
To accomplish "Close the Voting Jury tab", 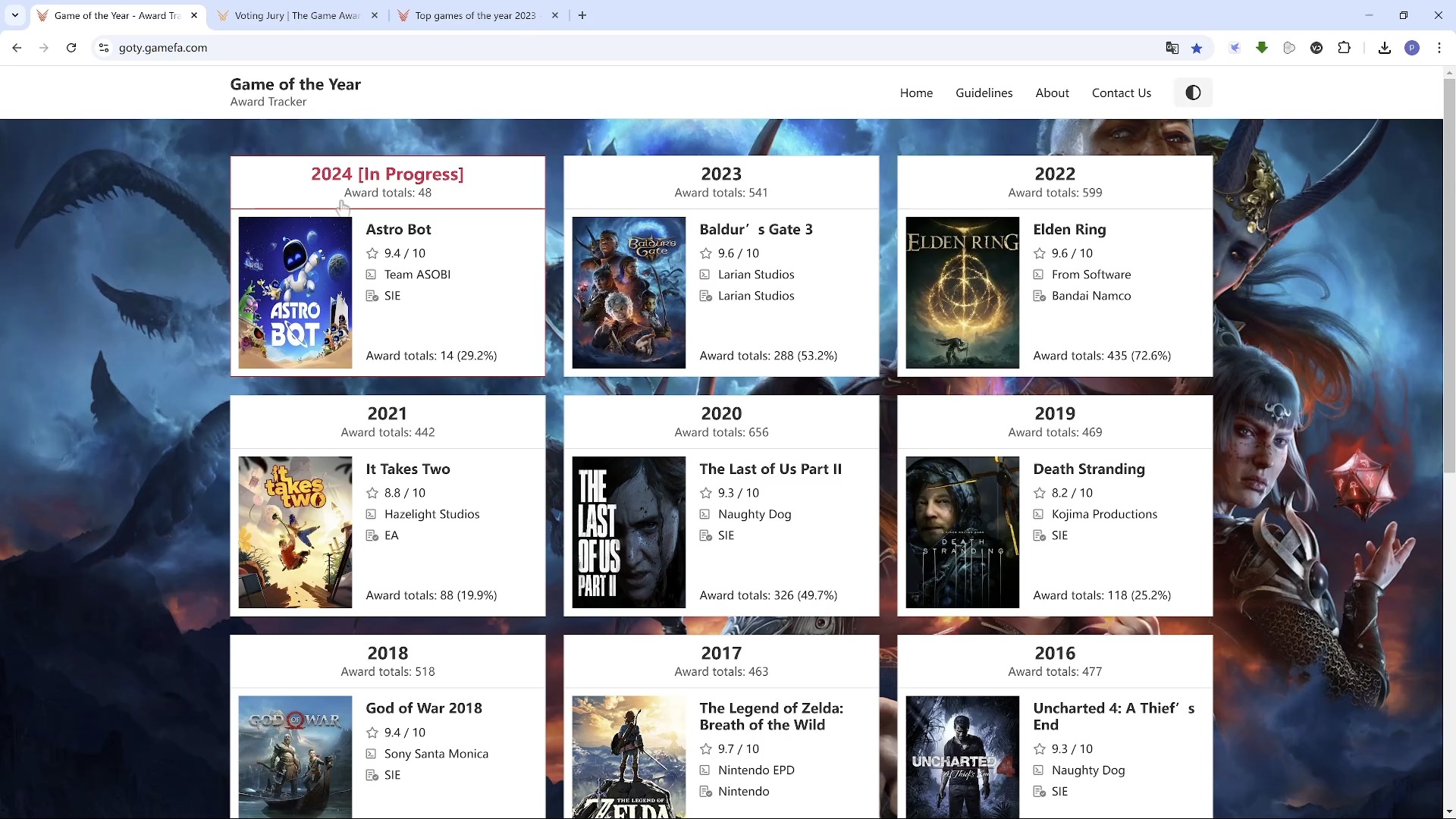I will 375,15.
